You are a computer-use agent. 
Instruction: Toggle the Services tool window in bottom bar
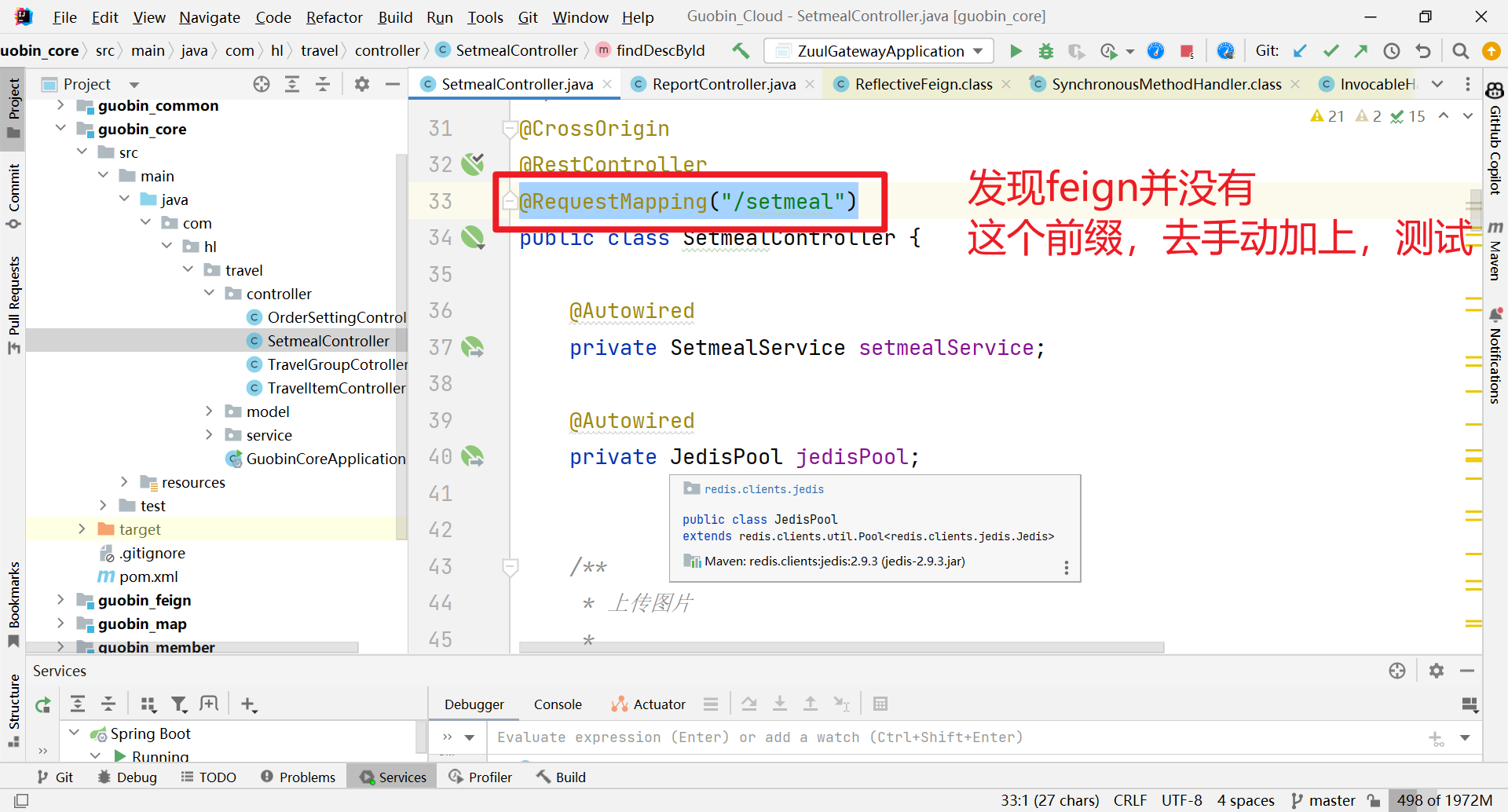point(393,777)
